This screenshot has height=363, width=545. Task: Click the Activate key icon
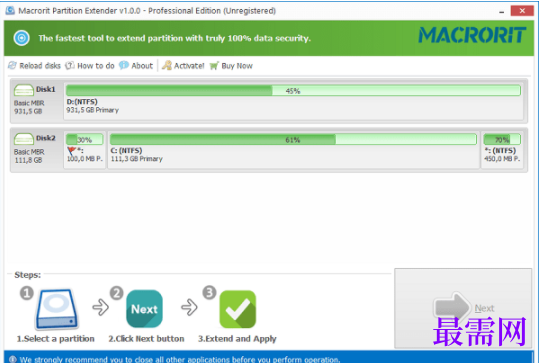point(167,65)
